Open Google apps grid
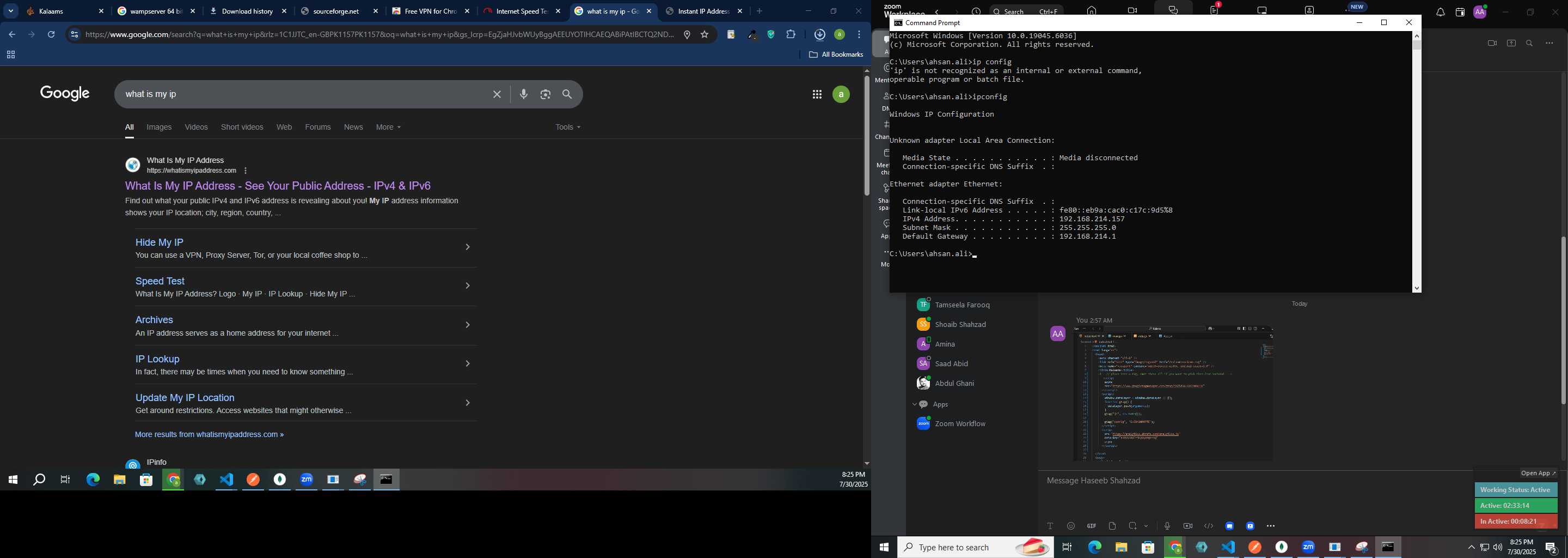 click(817, 94)
